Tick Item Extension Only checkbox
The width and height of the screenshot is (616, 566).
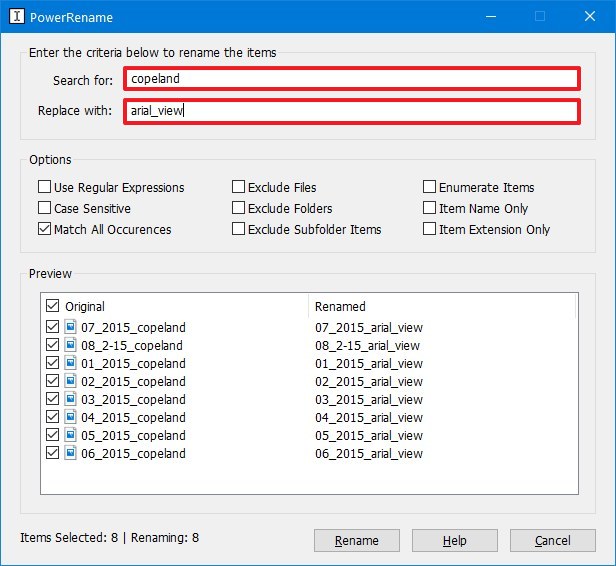pyautogui.click(x=429, y=229)
